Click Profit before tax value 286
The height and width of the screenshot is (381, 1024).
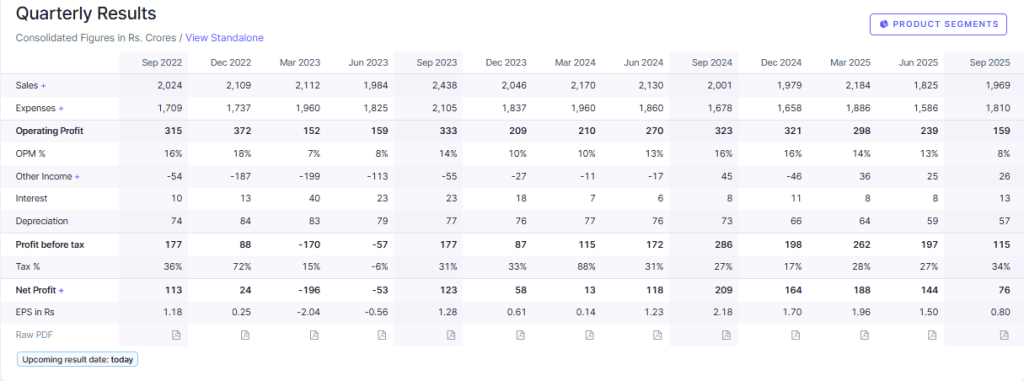pos(724,244)
